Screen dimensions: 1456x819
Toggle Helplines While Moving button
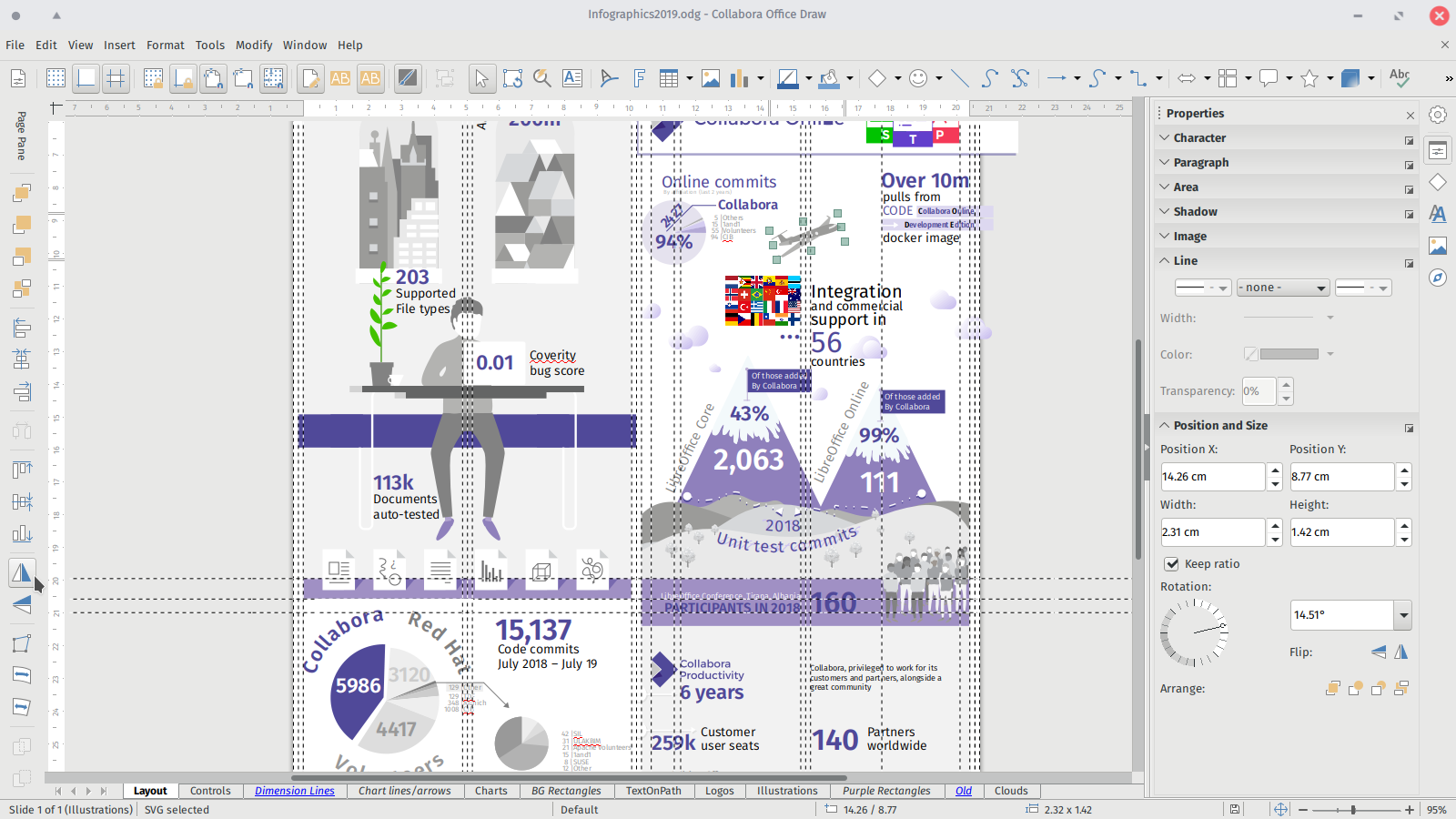[116, 78]
